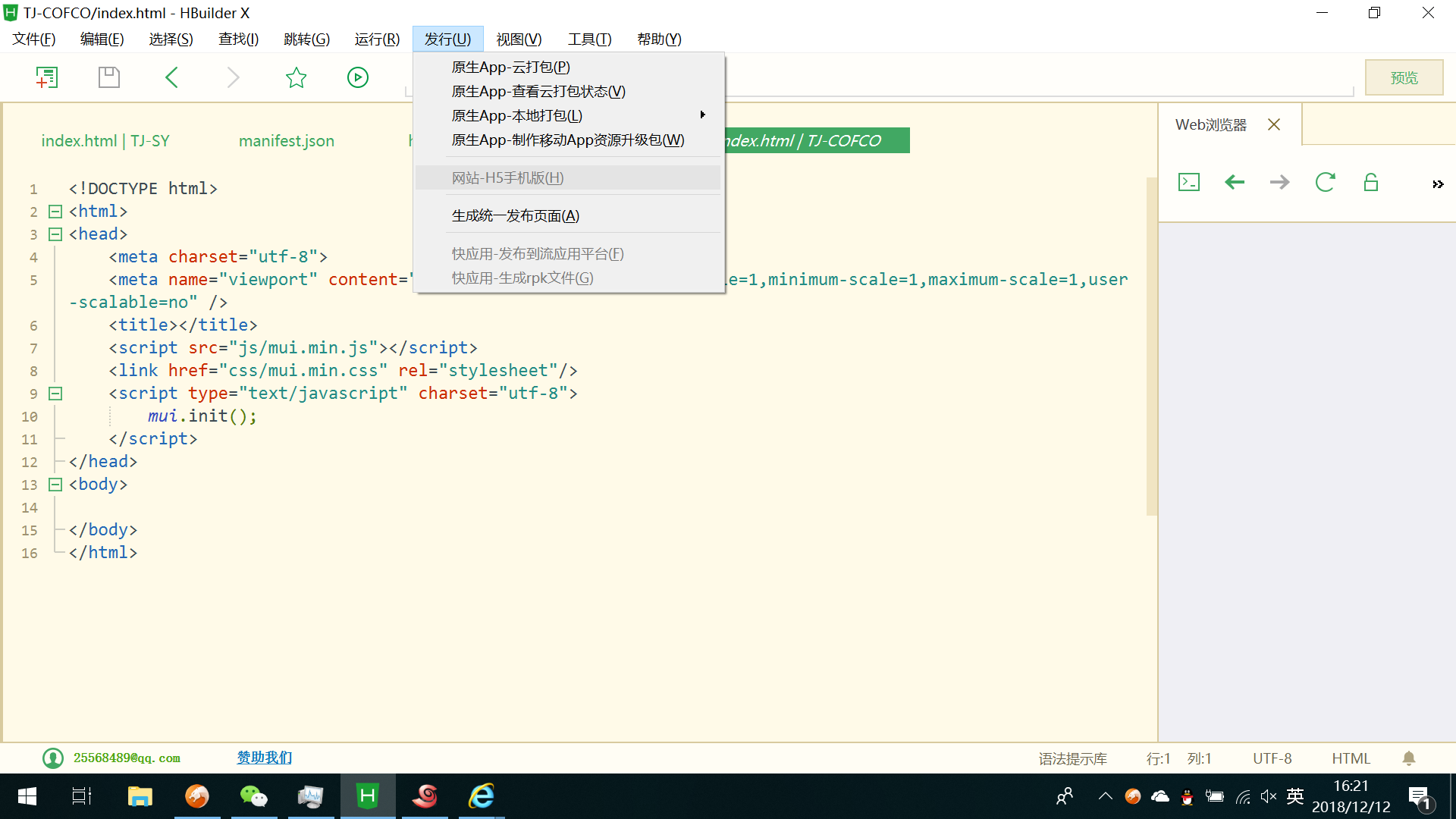Viewport: 1456px width, 819px height.
Task: Expand the browser panel overflow chevron
Action: click(x=1437, y=184)
